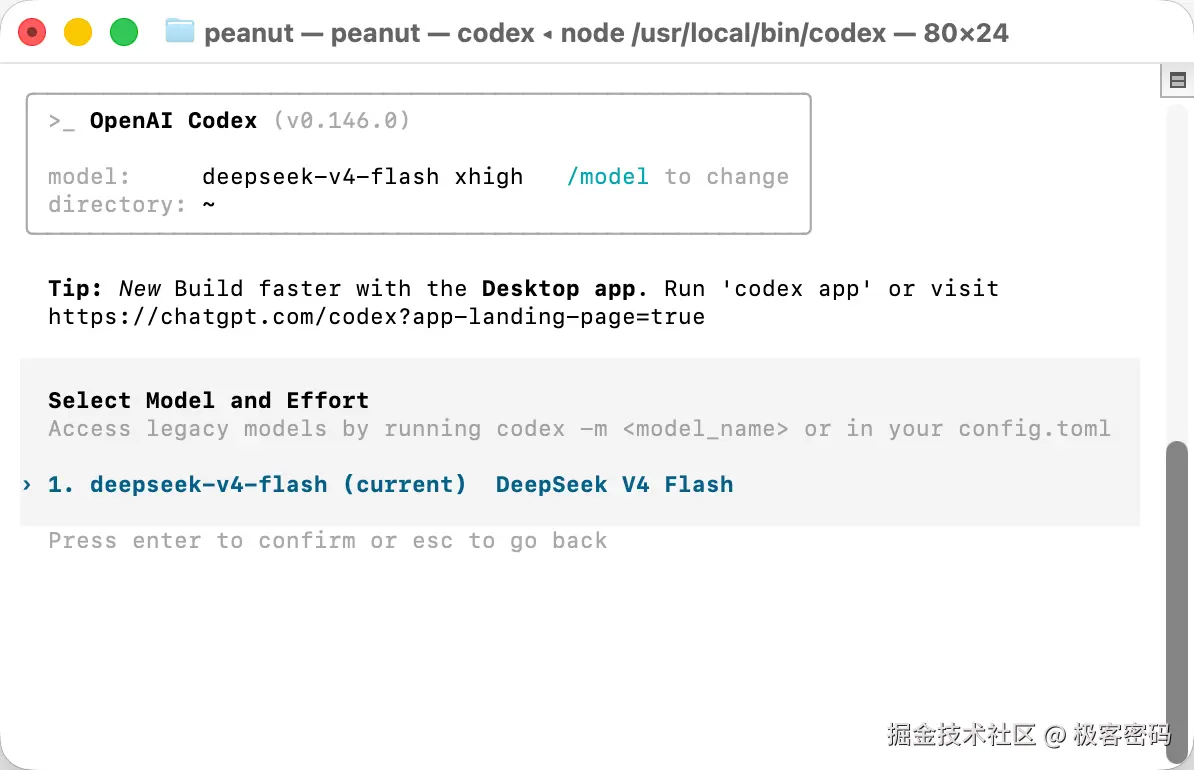The image size is (1194, 770).
Task: Click the 'directory:' label
Action: (x=117, y=205)
